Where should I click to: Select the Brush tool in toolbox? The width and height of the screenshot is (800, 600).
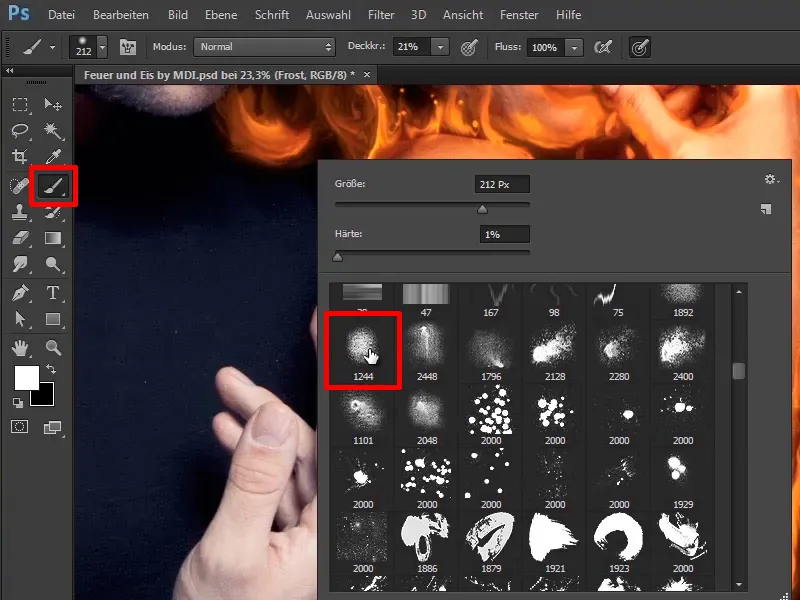pyautogui.click(x=53, y=186)
